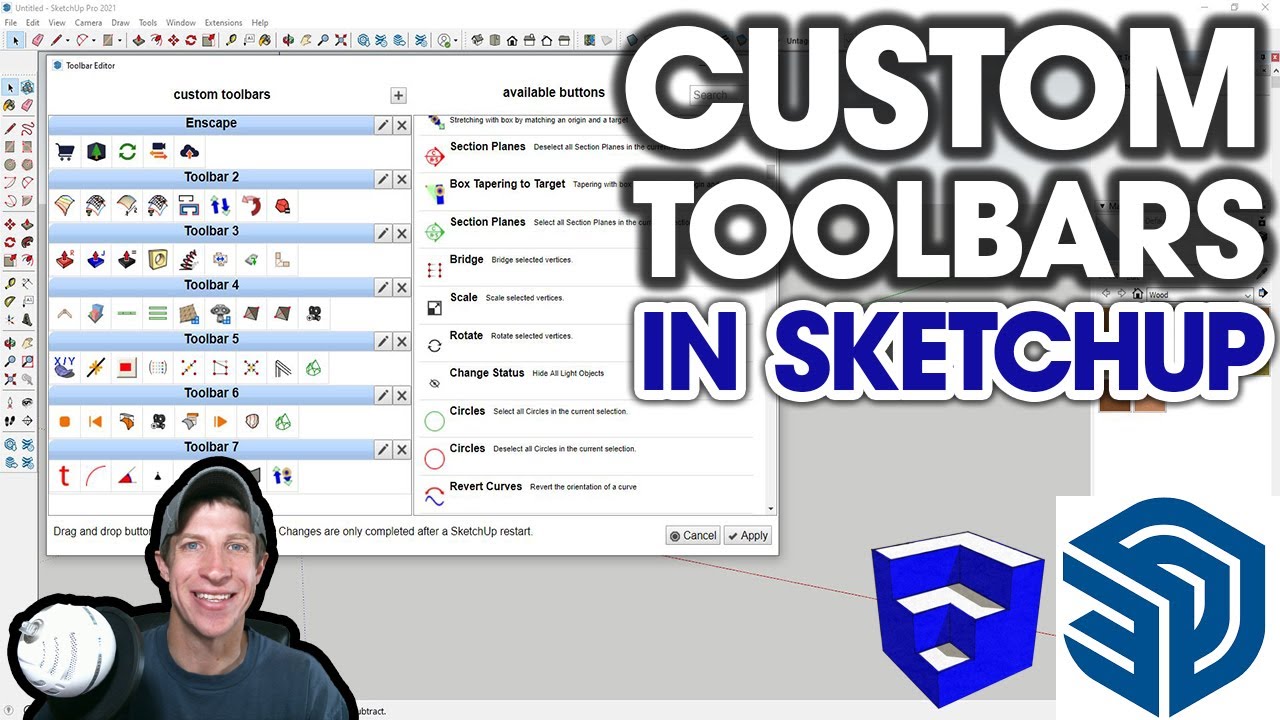The image size is (1280, 720).
Task: Click the orange play arrow icon in Toolbar 6
Action: (x=220, y=422)
